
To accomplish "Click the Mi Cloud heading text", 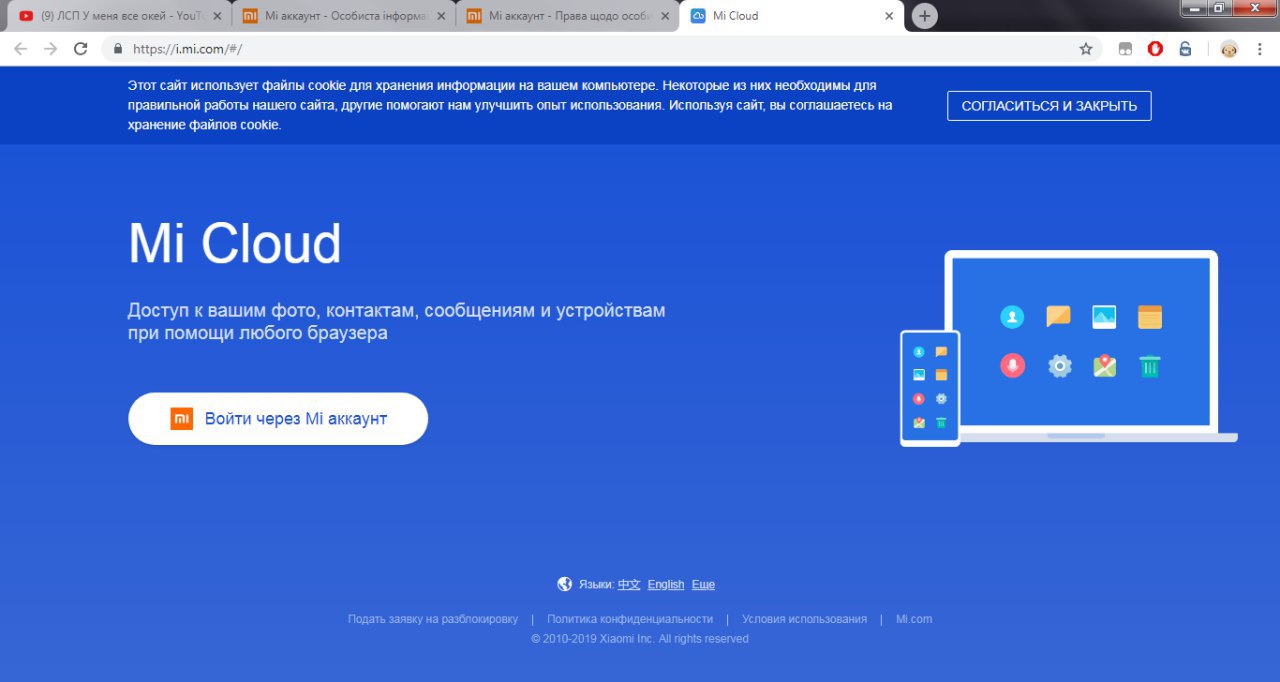I will [235, 243].
